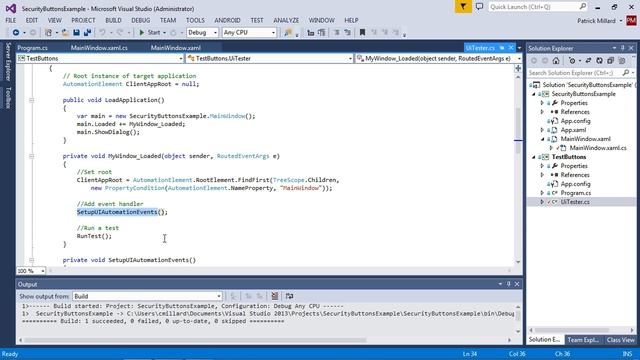
Task: Select App.xaml under SecurityButtonsExample
Action: [x=573, y=130]
